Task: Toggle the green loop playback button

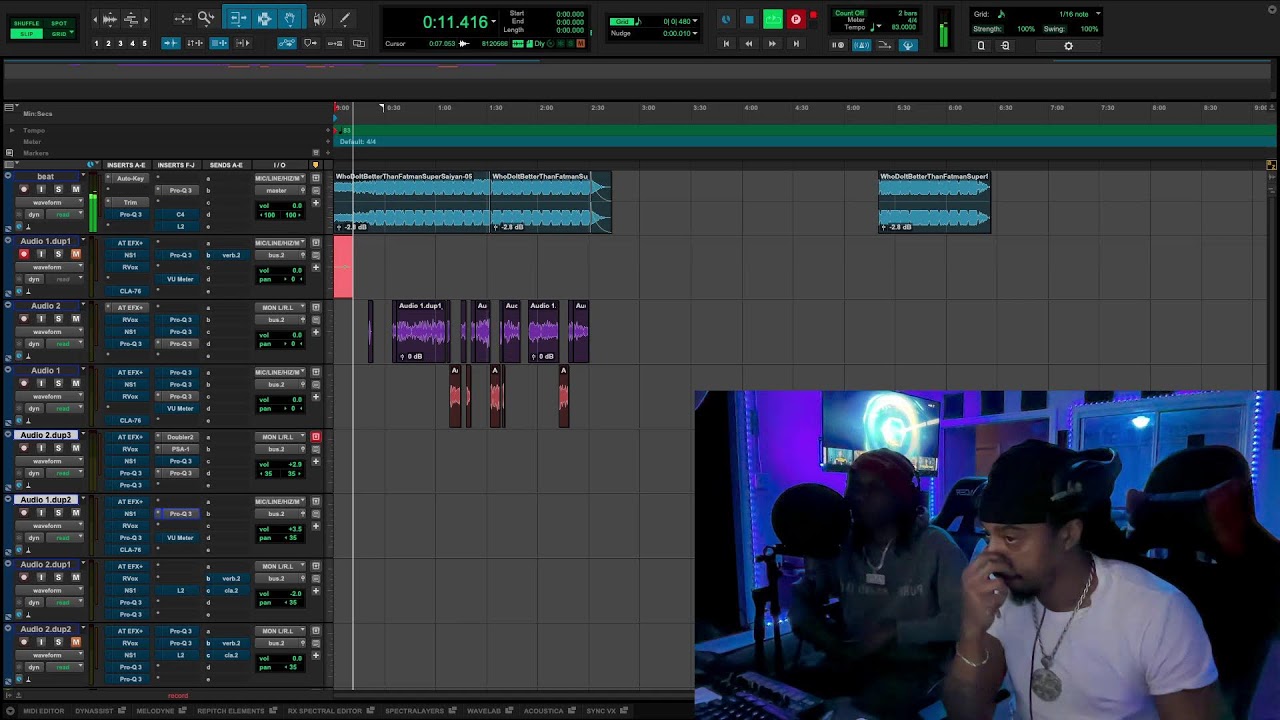Action: click(x=773, y=19)
